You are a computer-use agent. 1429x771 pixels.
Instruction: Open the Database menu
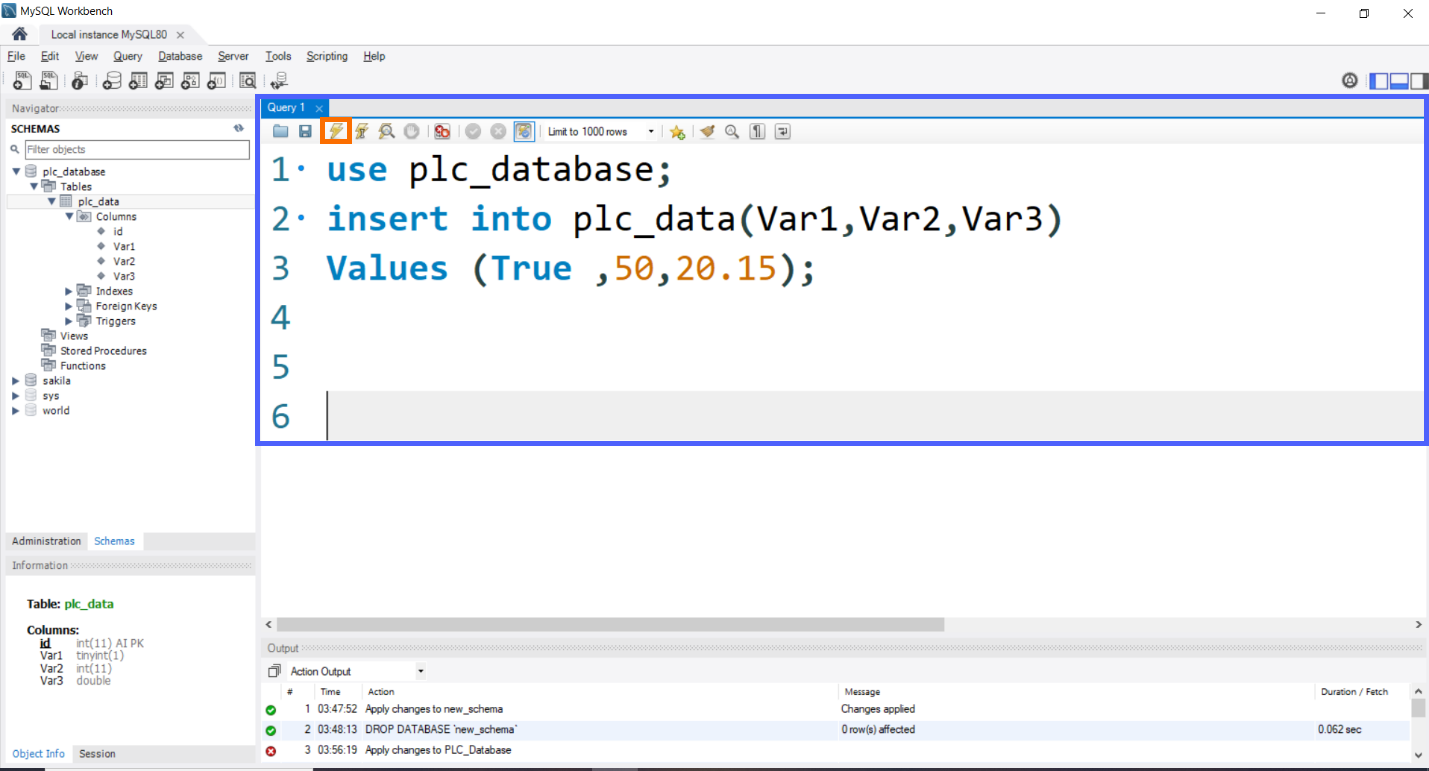click(x=180, y=56)
